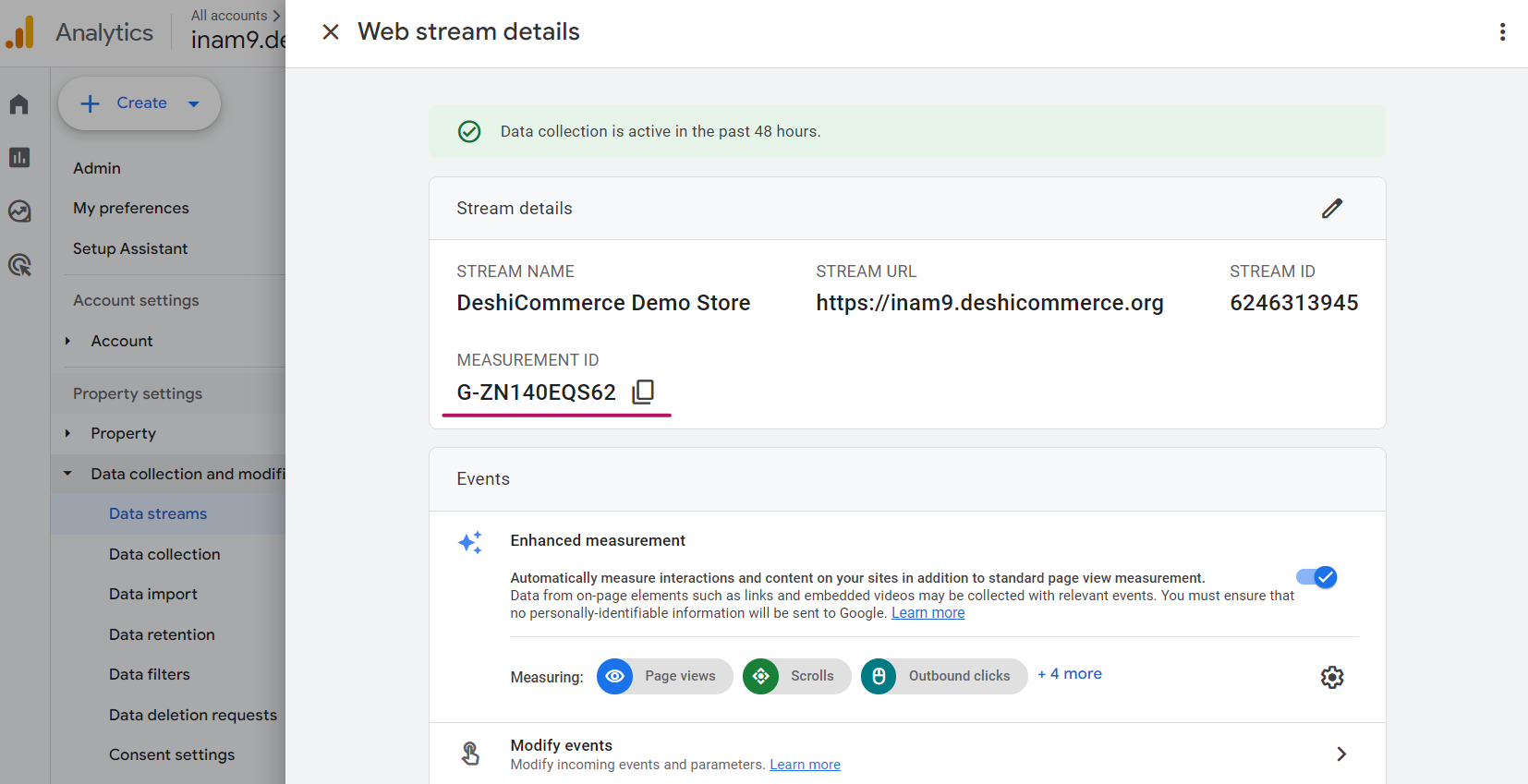Click the Scrolls measurement icon
1528x784 pixels.
pos(761,677)
